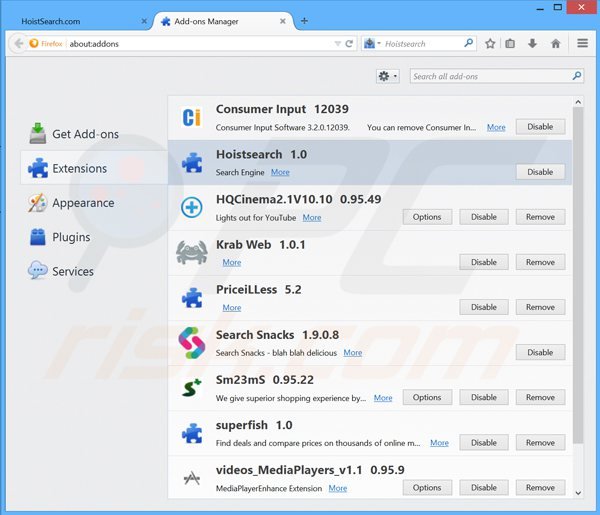The width and height of the screenshot is (600, 515).
Task: Disable the Krab Web extension
Action: coord(484,262)
